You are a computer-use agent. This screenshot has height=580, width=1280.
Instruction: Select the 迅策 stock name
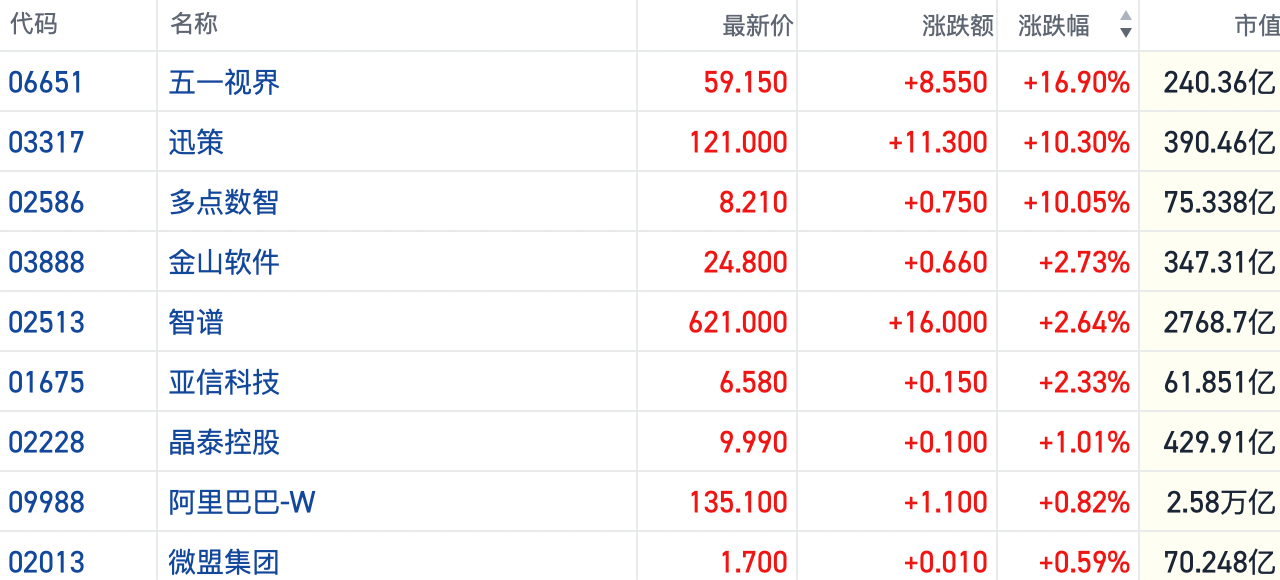(x=196, y=142)
